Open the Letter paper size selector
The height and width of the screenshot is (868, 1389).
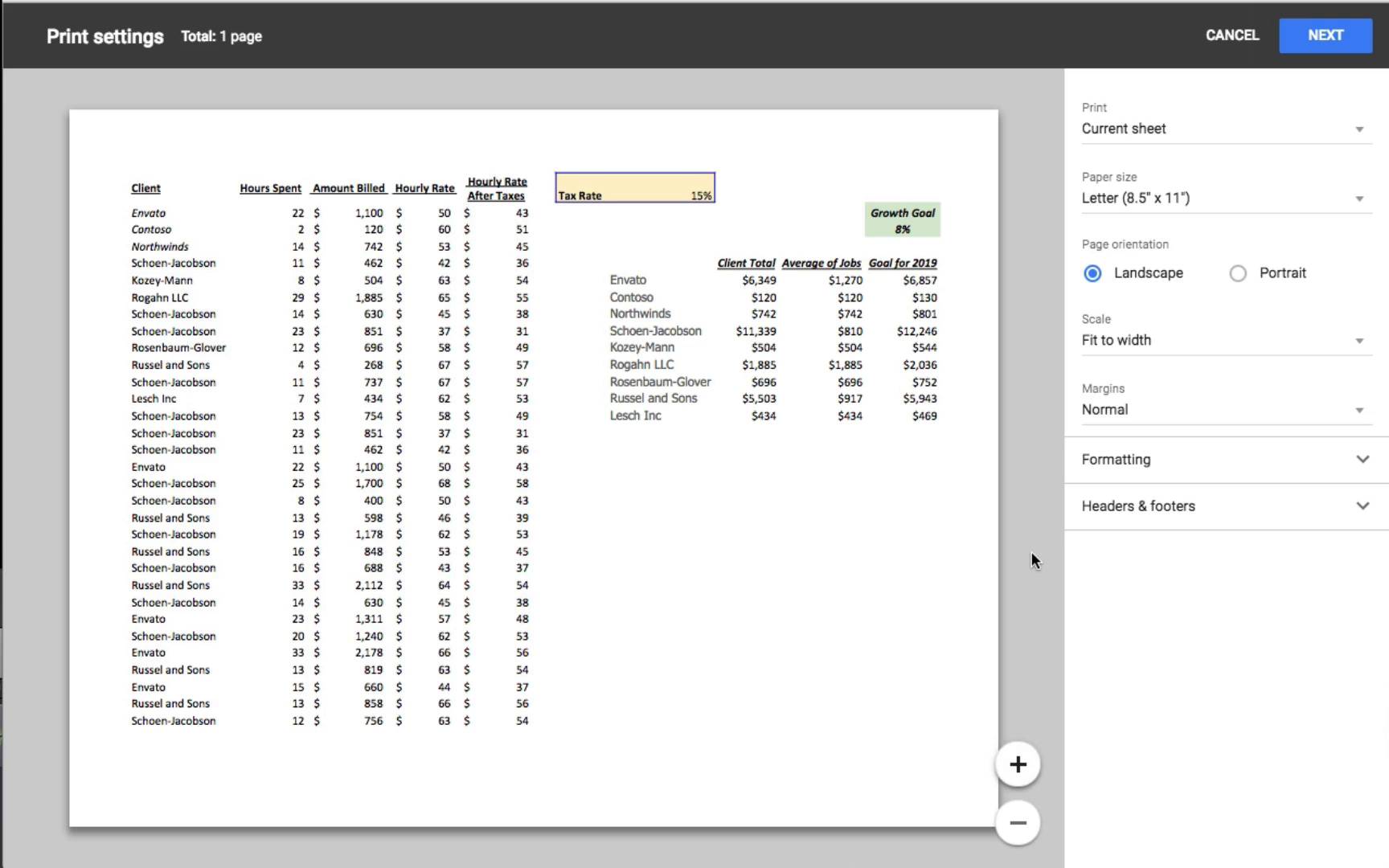coord(1222,198)
